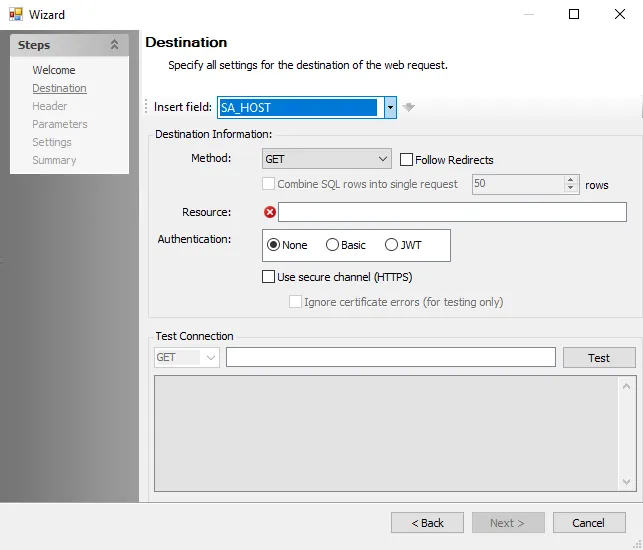The width and height of the screenshot is (643, 550).
Task: Collapse the Steps panel with double-chevron icon
Action: tap(114, 44)
